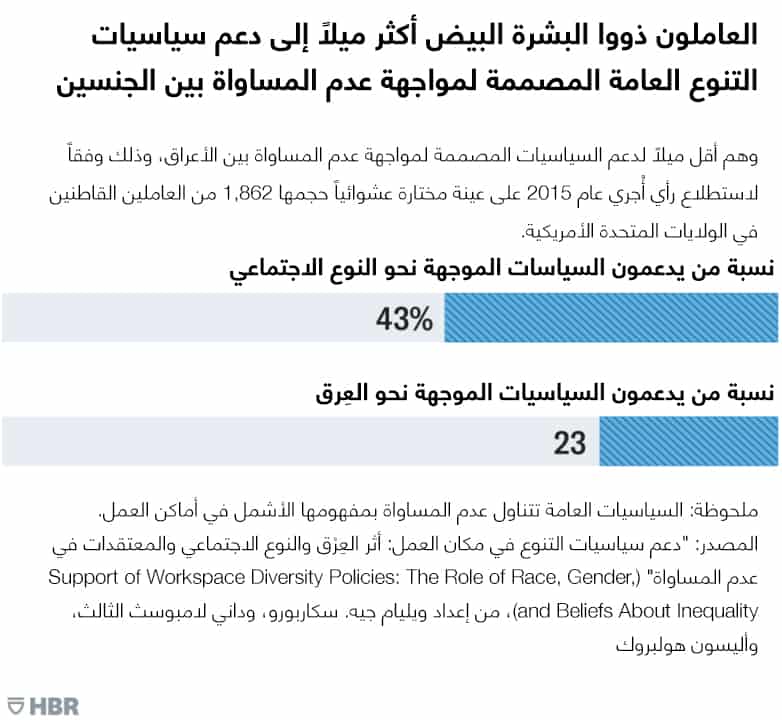
Task: Click the blue hatched 43% bar segment
Action: pos(610,318)
